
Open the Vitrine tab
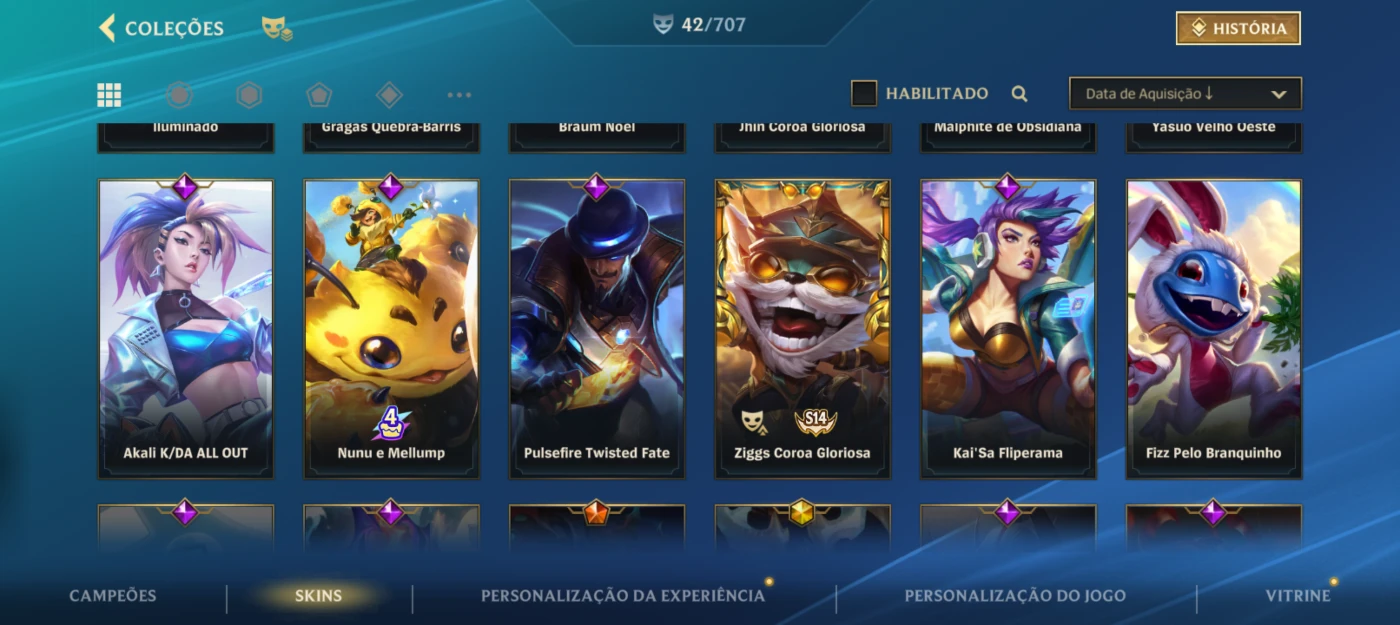pos(1298,596)
